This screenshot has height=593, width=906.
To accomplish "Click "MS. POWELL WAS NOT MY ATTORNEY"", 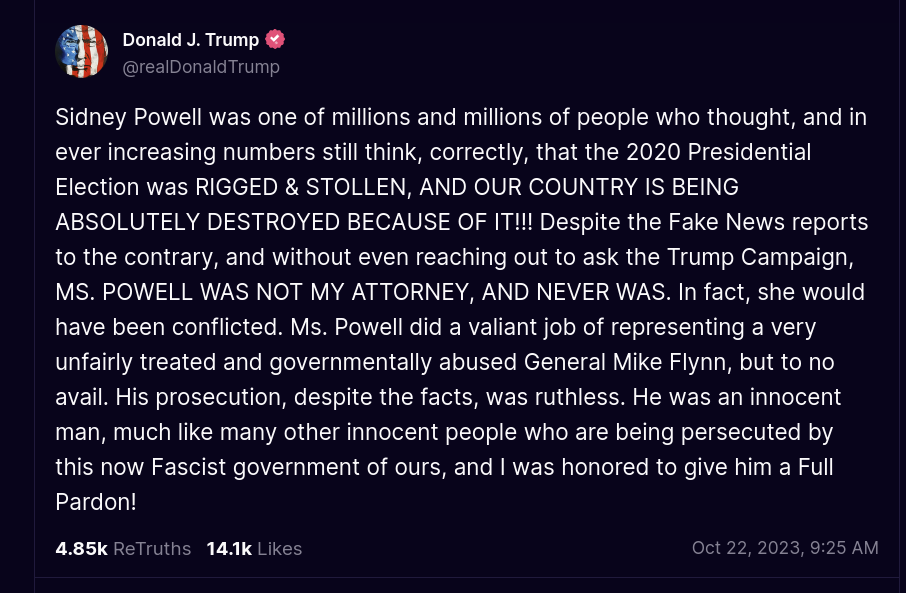I will point(262,292).
